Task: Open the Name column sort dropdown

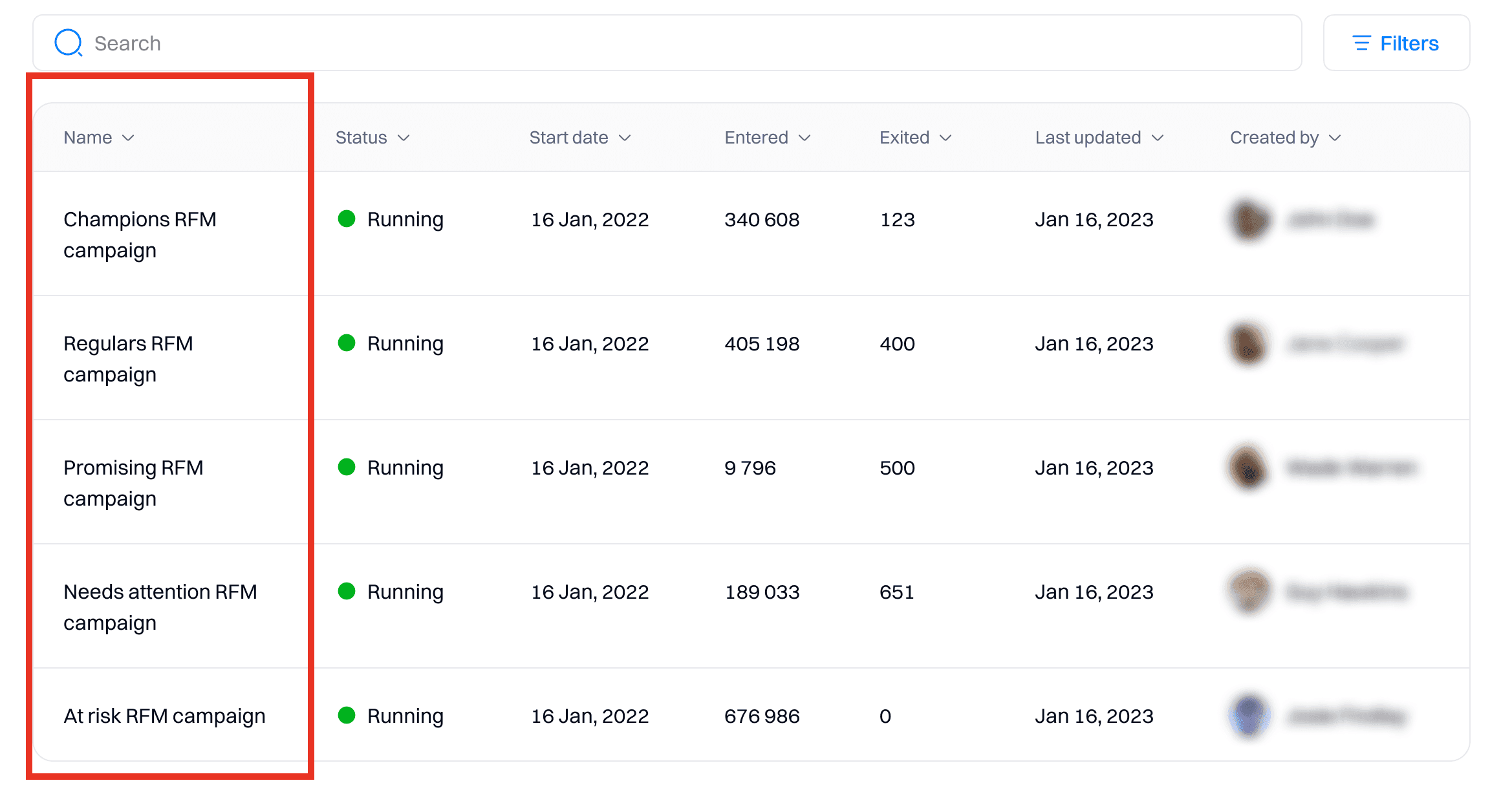Action: [x=128, y=138]
